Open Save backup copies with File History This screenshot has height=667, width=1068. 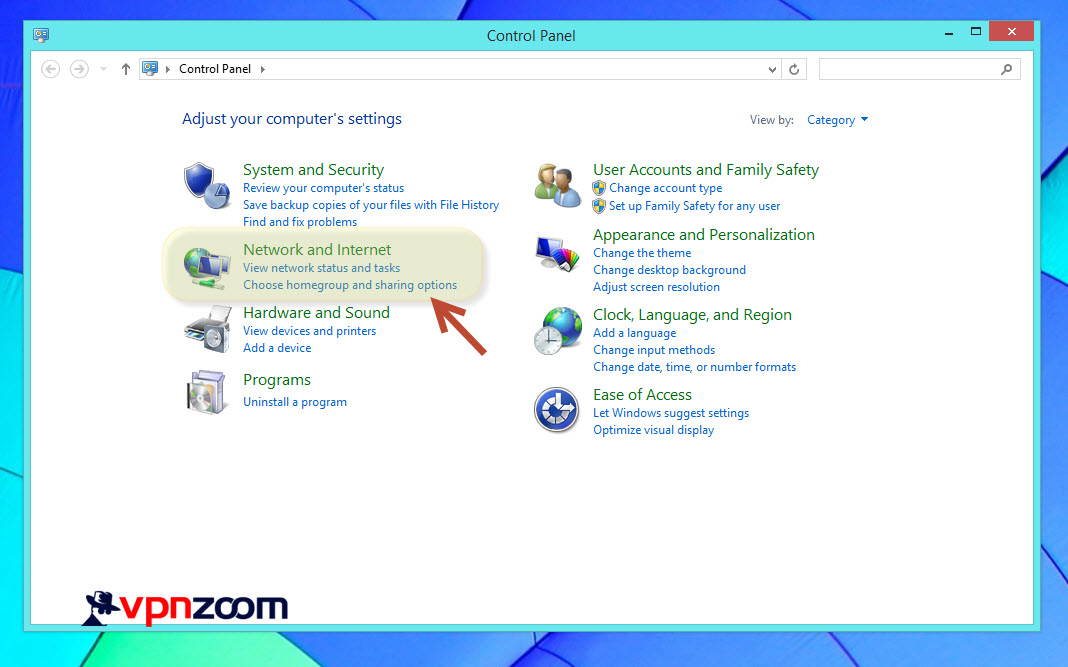[x=371, y=205]
